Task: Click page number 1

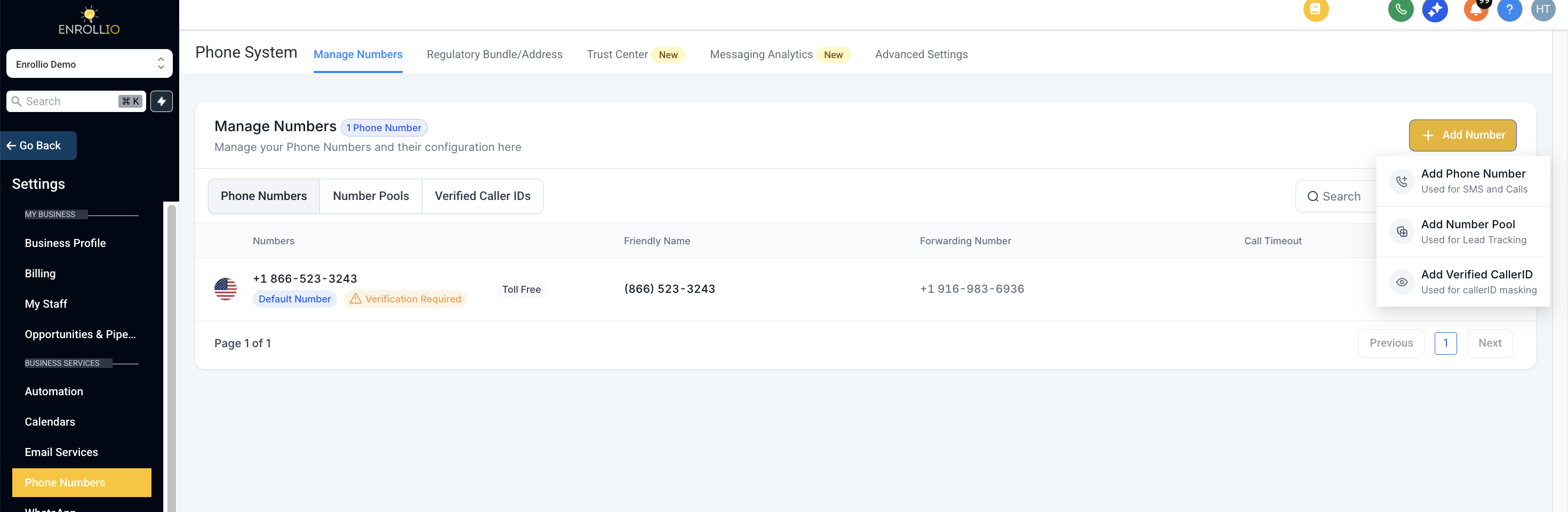Action: tap(1445, 343)
